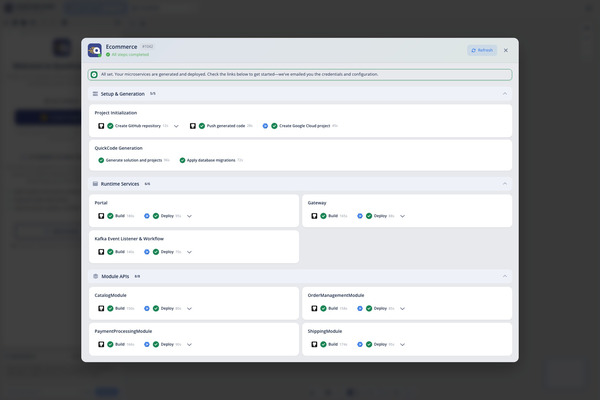
Task: Click the Gateway Deploy step label
Action: click(x=380, y=216)
